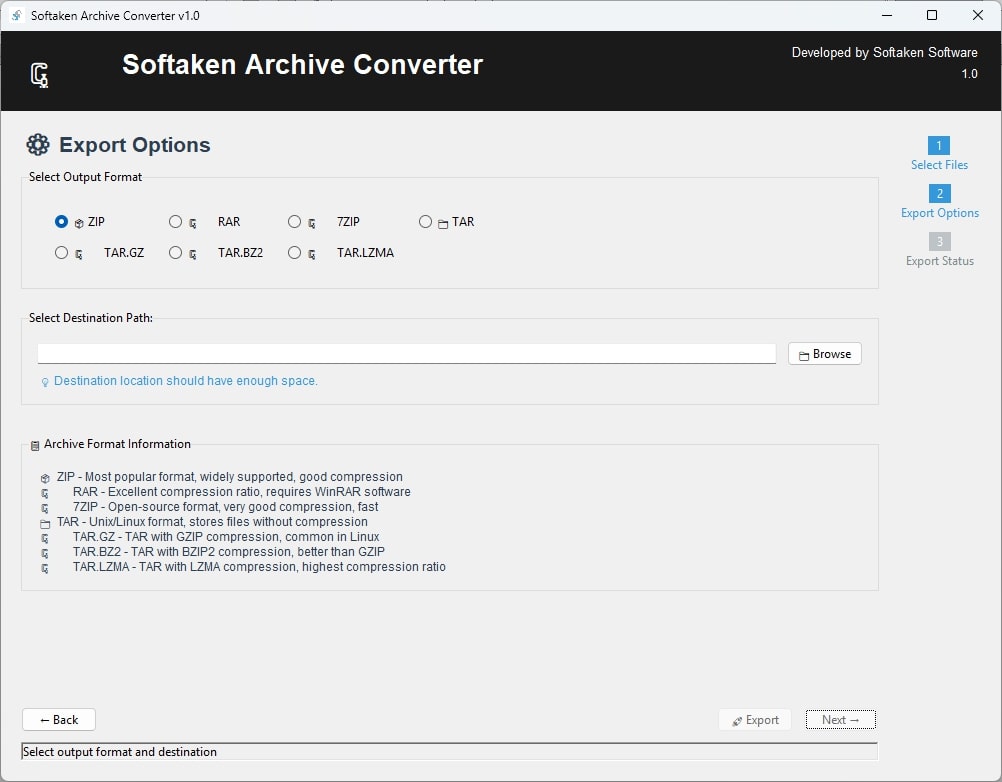Start conversion with the Export button

click(755, 719)
